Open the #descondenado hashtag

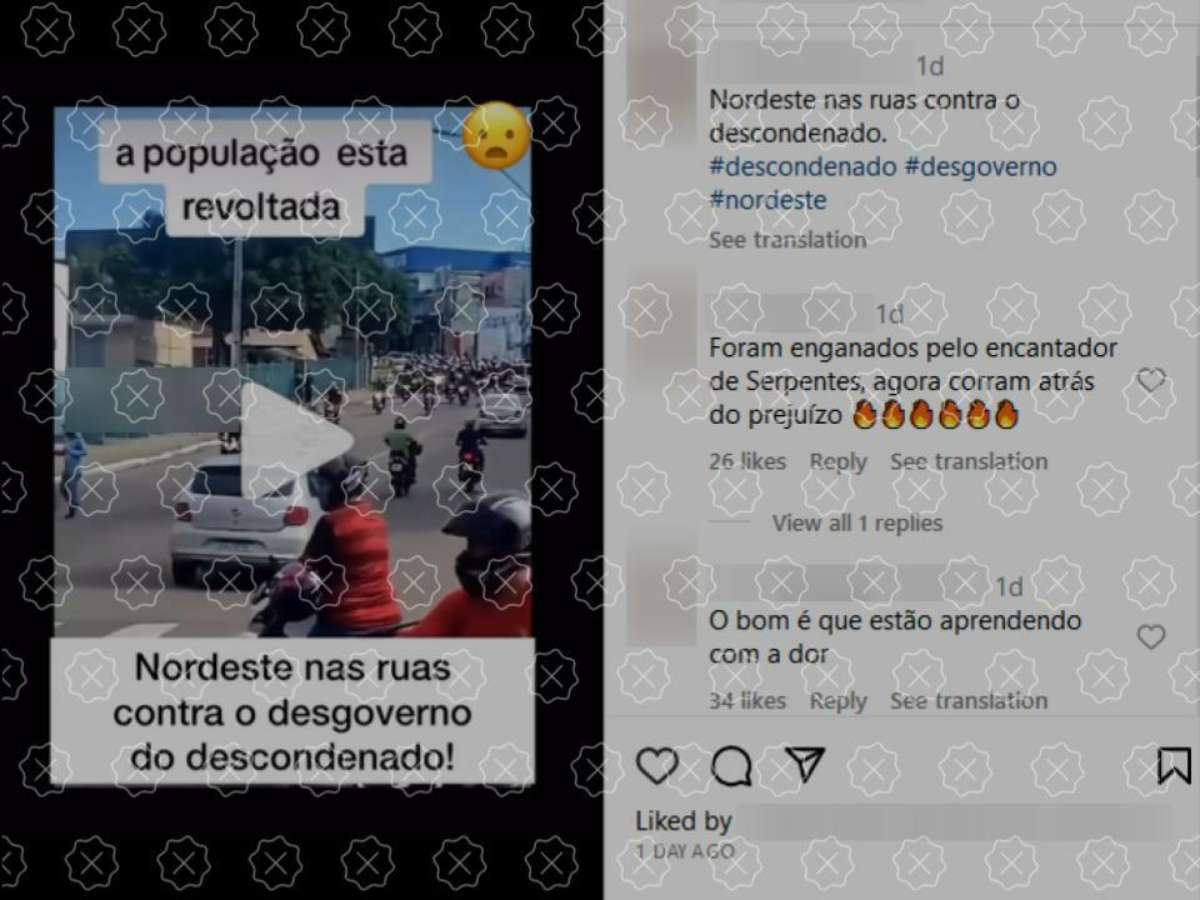point(803,167)
